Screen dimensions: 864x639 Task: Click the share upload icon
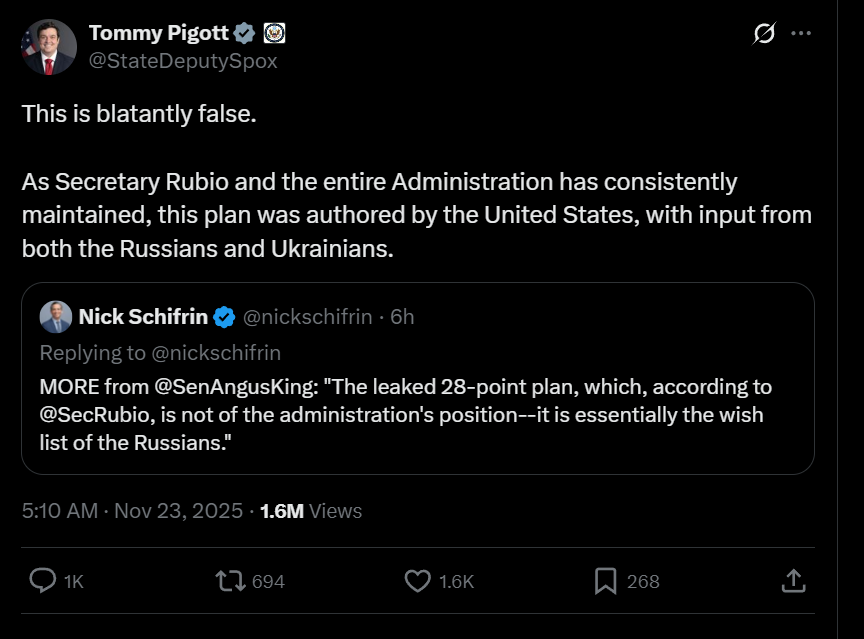792,580
